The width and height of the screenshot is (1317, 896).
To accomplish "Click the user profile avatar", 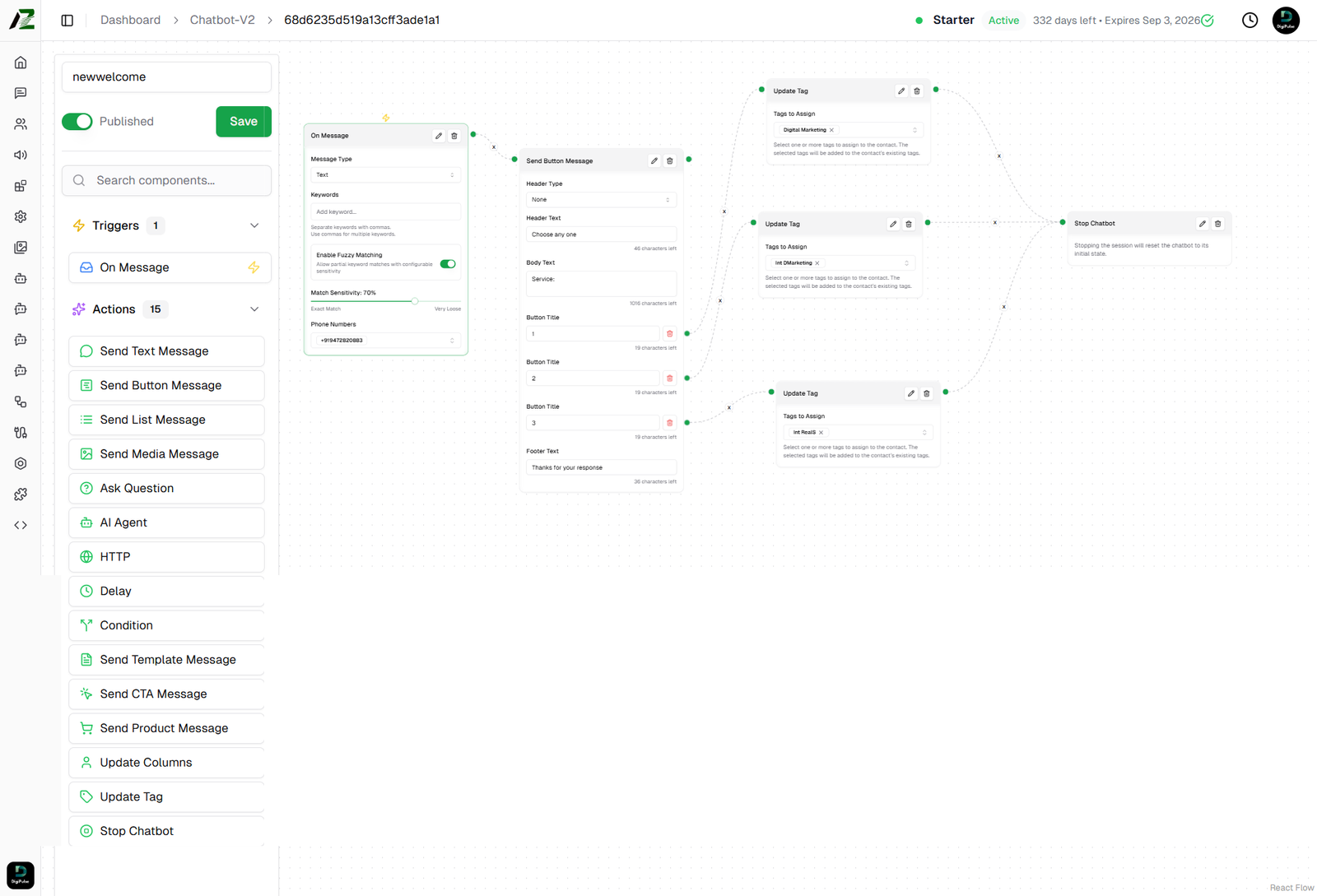I will click(1286, 21).
